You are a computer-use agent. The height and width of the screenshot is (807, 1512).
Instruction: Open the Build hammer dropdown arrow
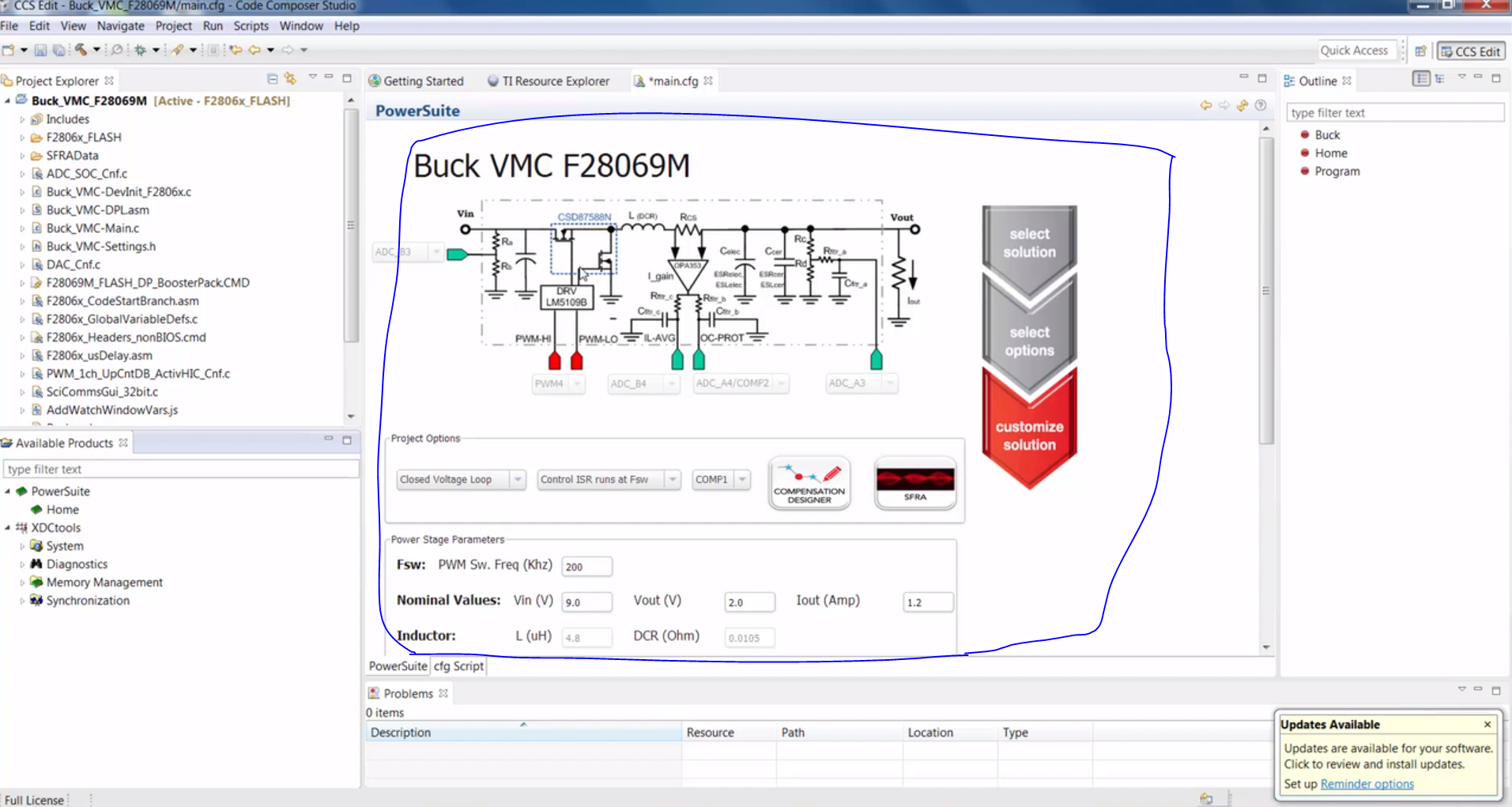(96, 50)
